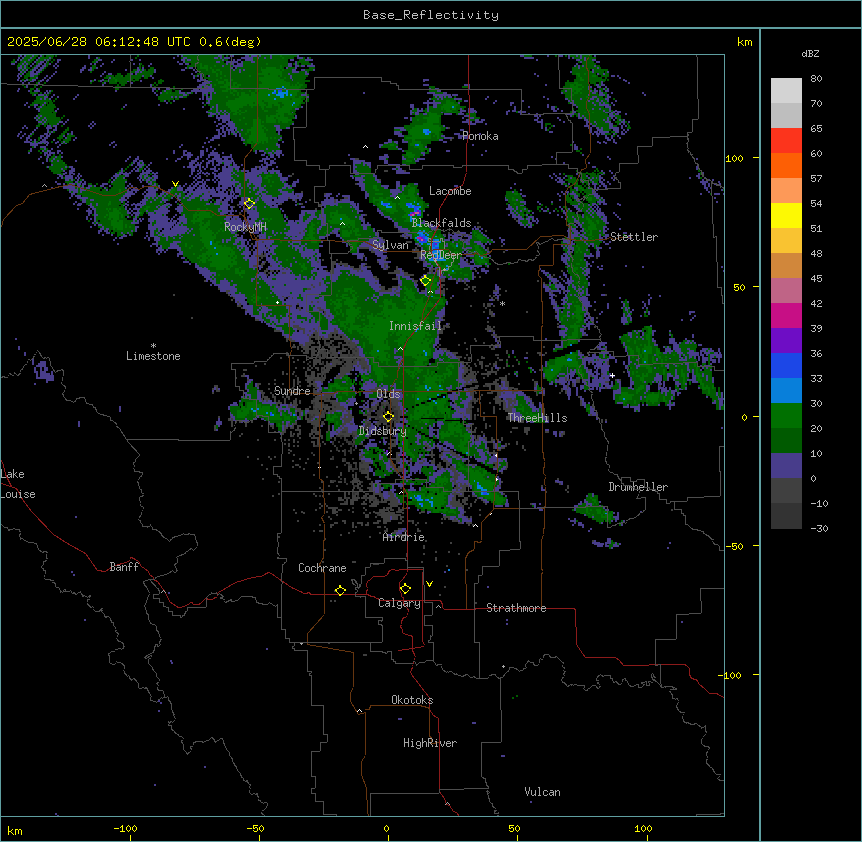862x842 pixels.
Task: Click the Calgary city label
Action: click(399, 603)
